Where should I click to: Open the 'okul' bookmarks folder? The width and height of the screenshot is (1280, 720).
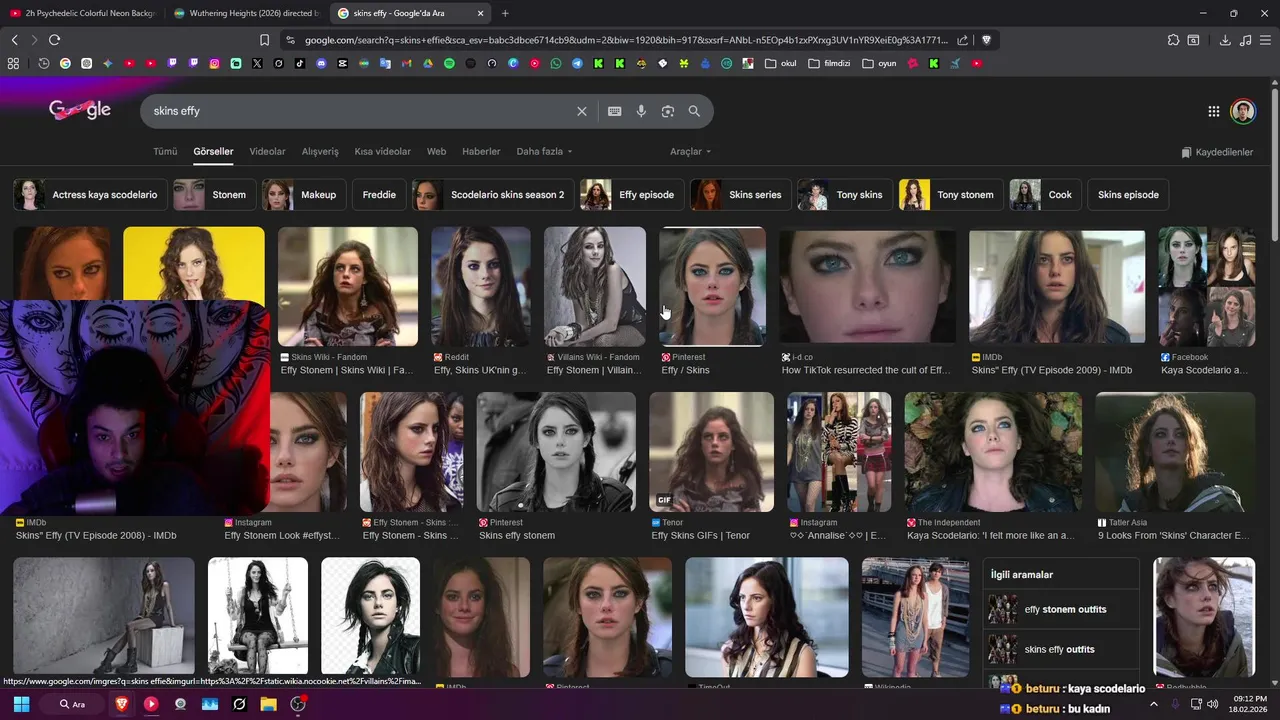781,63
